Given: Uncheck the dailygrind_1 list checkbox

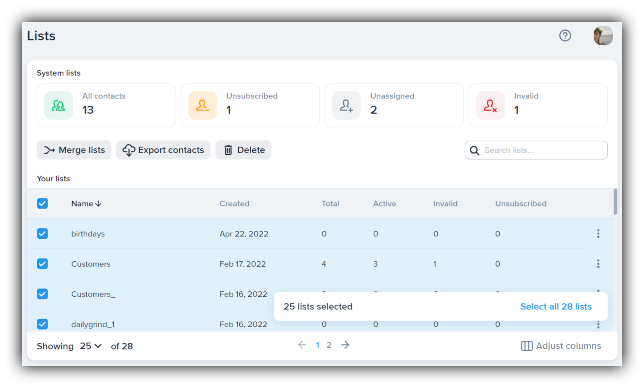Looking at the screenshot, I should [x=42, y=324].
